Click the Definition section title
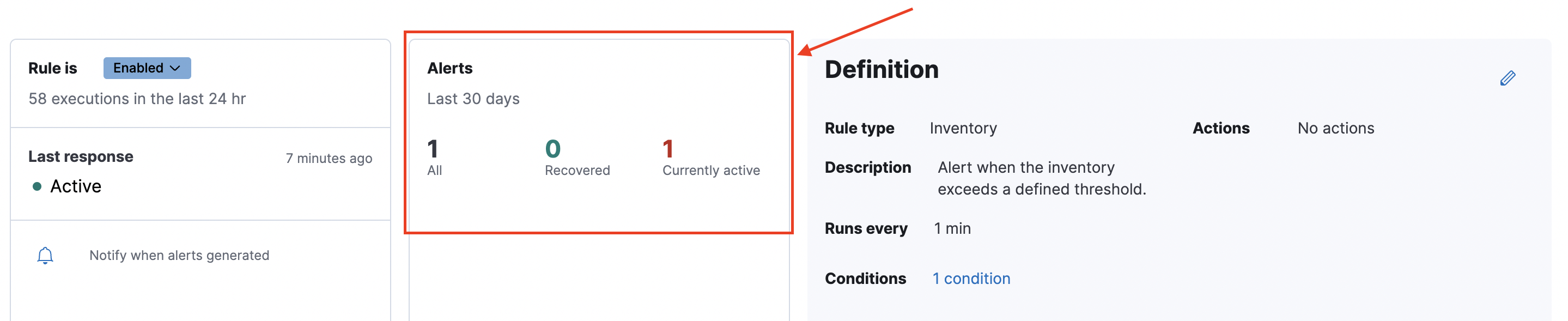 pyautogui.click(x=881, y=69)
